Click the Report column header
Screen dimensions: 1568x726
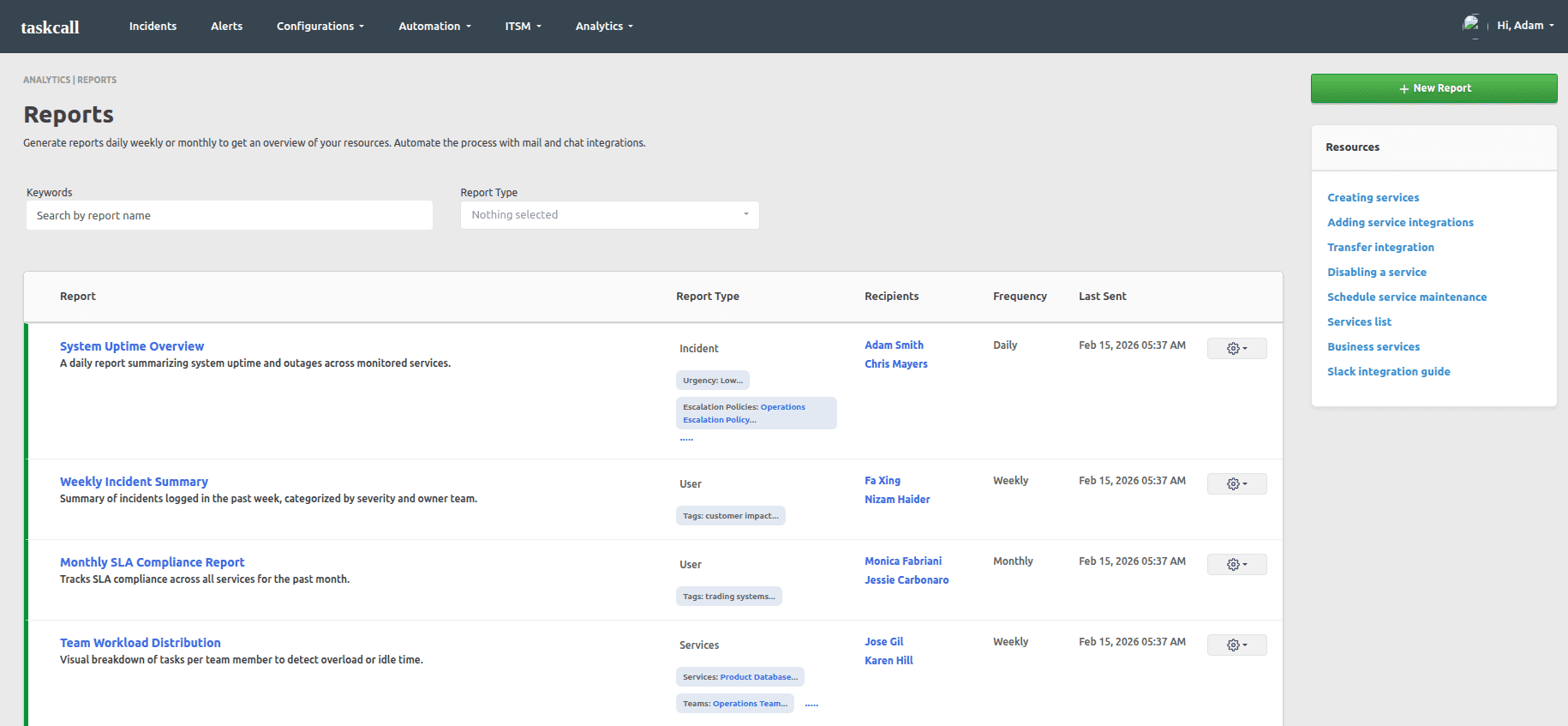click(78, 296)
